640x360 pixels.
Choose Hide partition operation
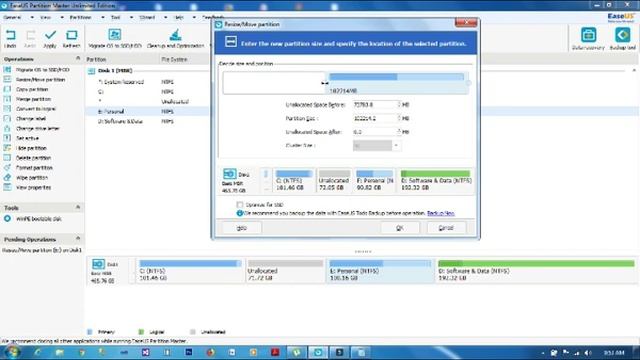coord(31,148)
